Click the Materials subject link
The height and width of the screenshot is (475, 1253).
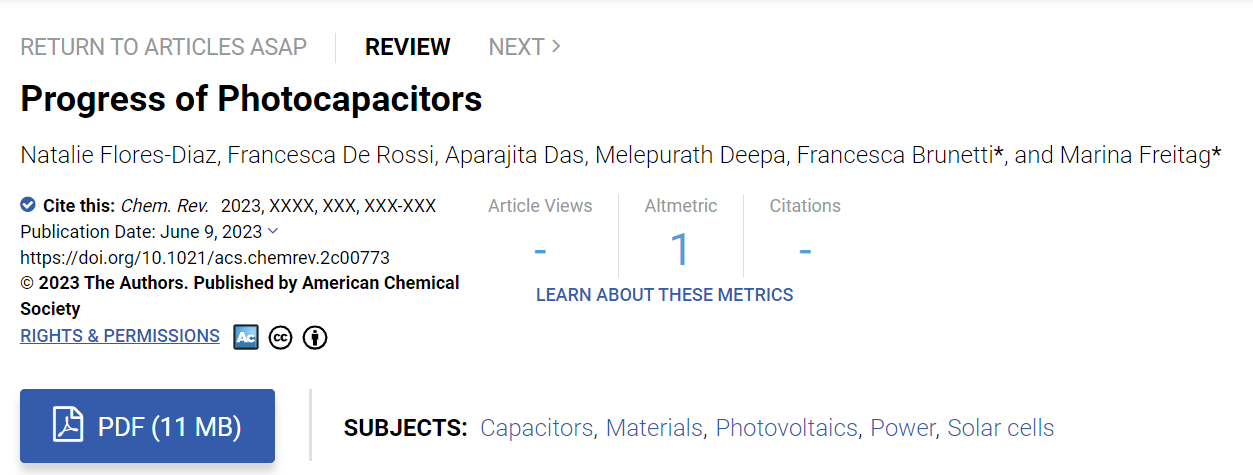tap(654, 428)
